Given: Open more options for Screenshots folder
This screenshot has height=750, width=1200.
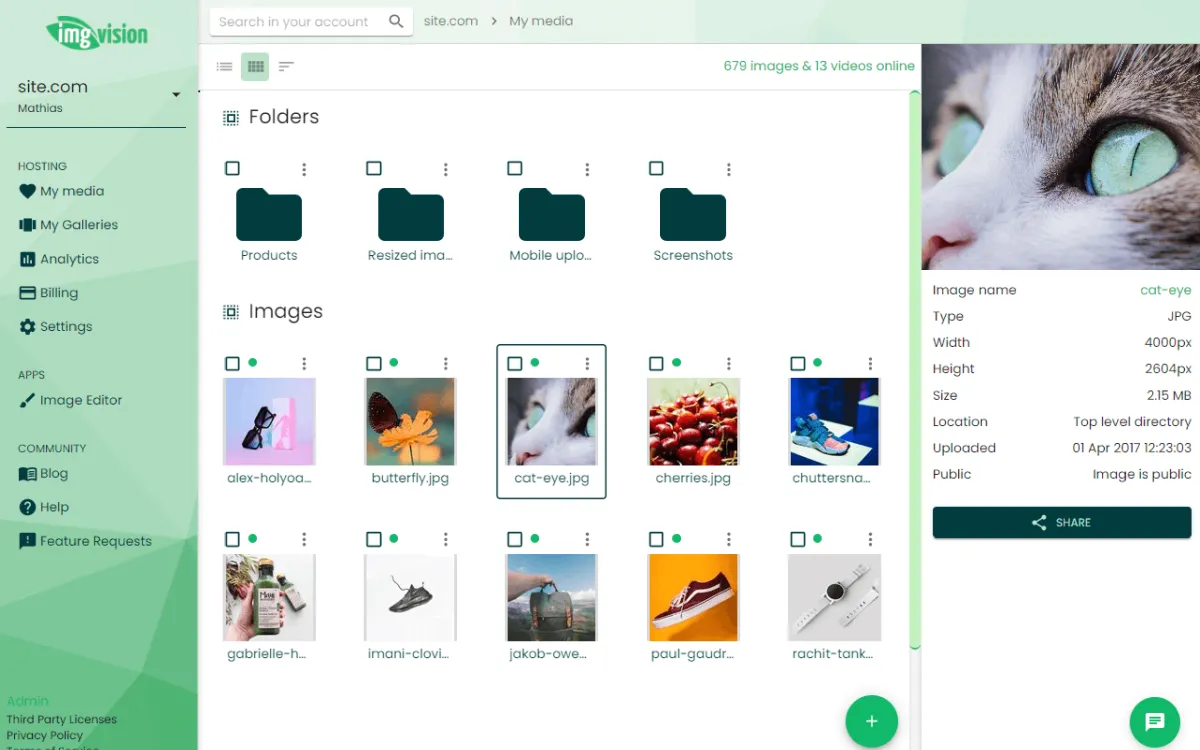Looking at the screenshot, I should click(x=729, y=169).
